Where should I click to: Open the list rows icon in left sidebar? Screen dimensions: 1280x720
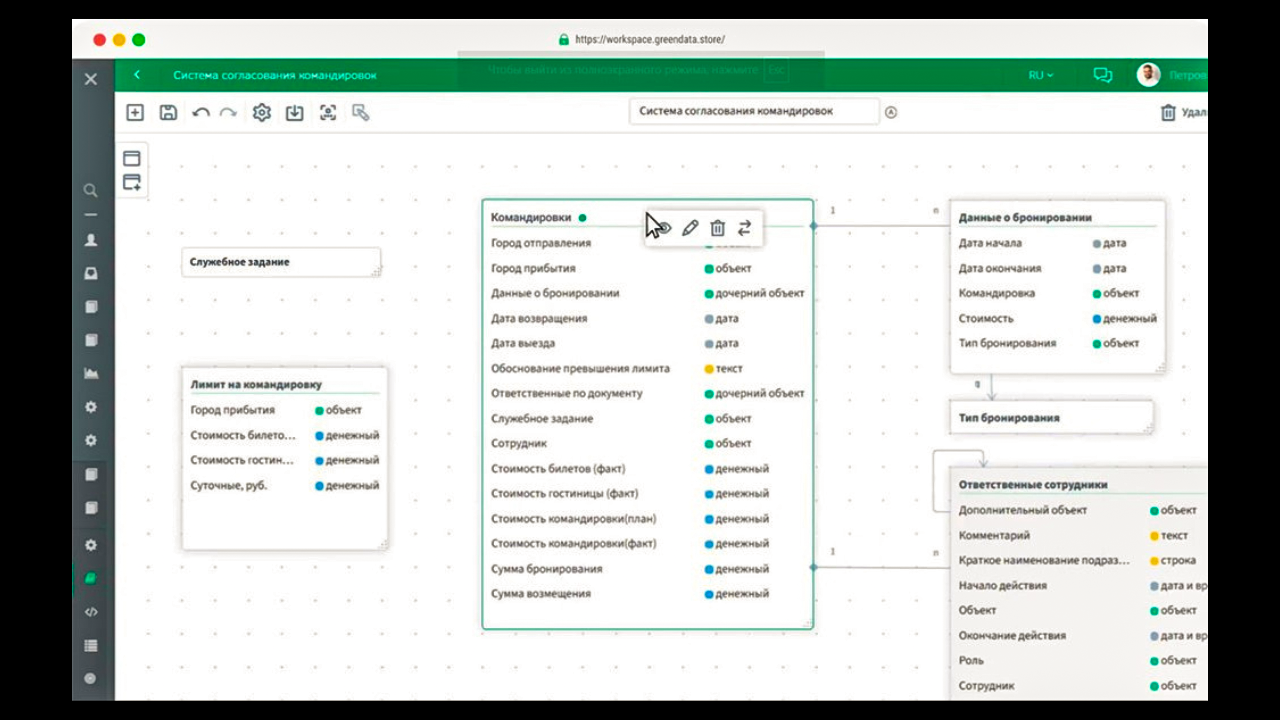tap(91, 646)
